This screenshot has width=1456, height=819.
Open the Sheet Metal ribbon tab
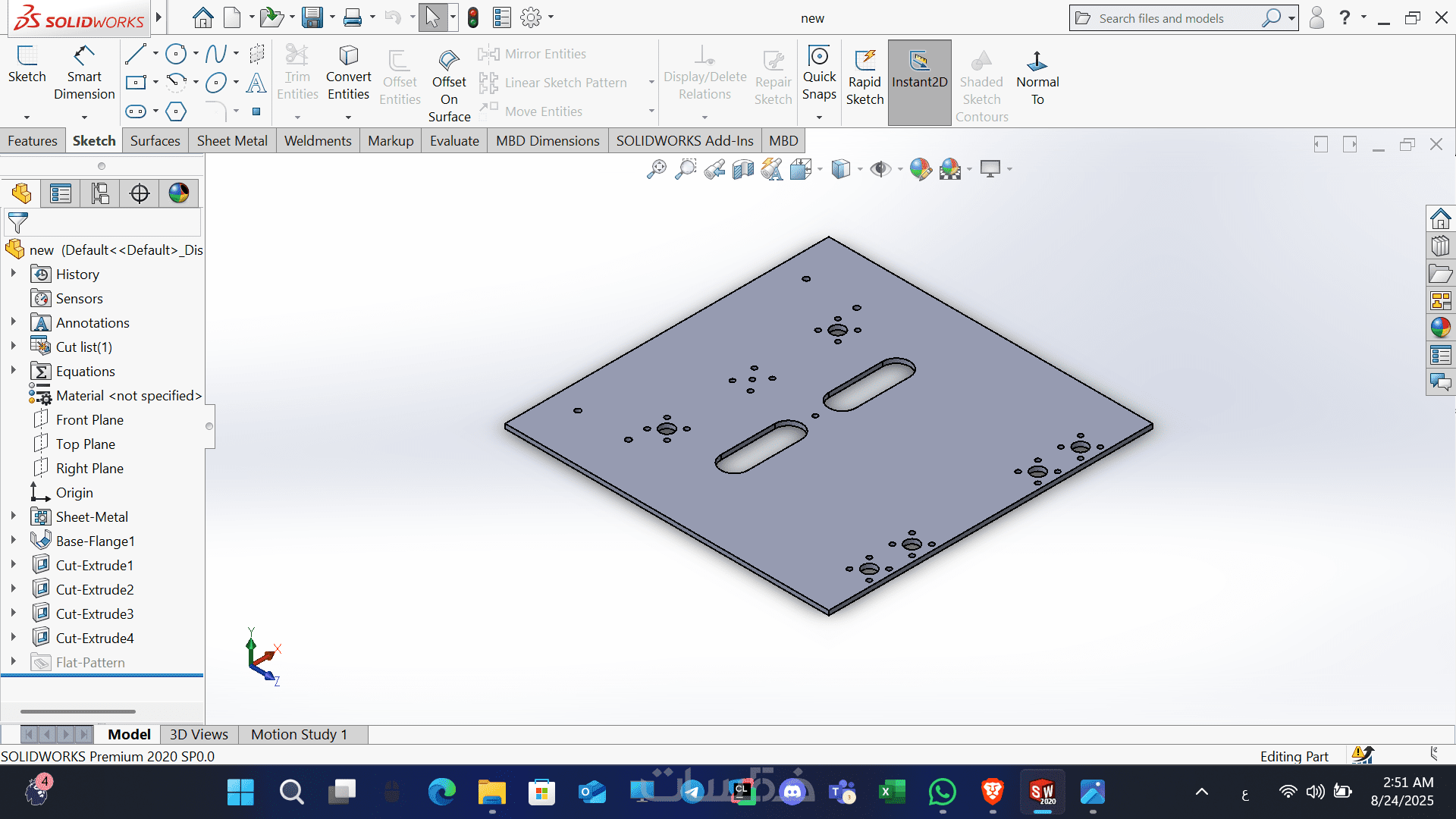click(x=232, y=141)
